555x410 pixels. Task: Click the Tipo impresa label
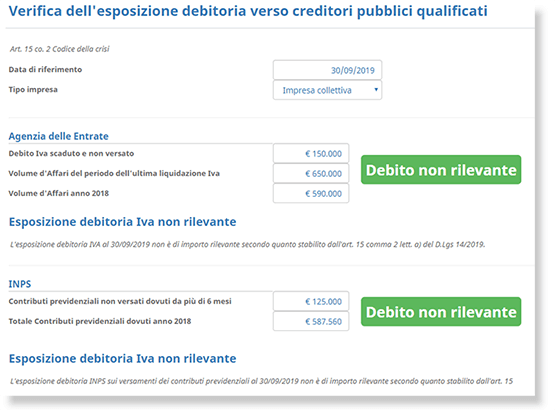pos(33,90)
